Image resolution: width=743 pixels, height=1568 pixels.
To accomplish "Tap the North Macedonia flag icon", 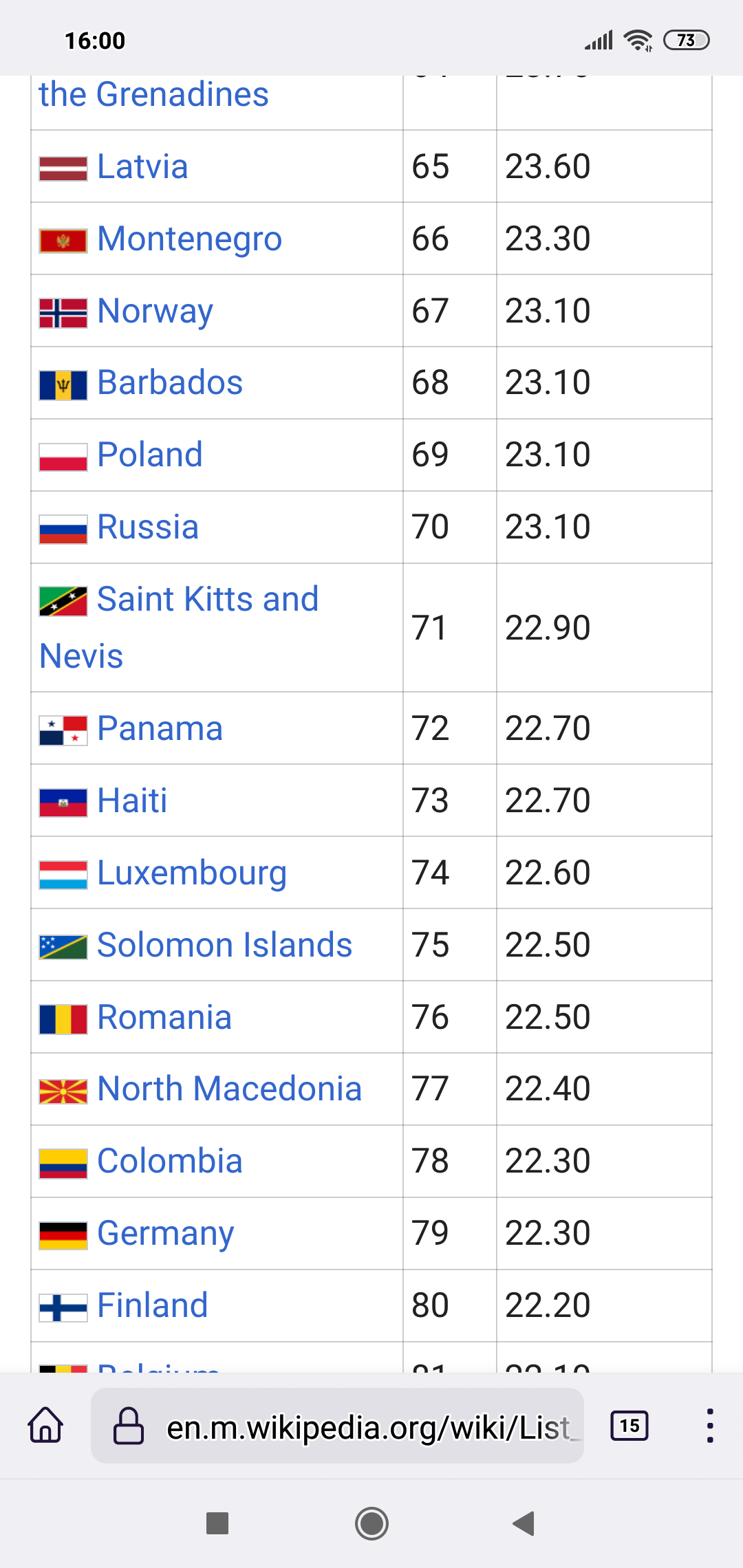I will pyautogui.click(x=63, y=1091).
